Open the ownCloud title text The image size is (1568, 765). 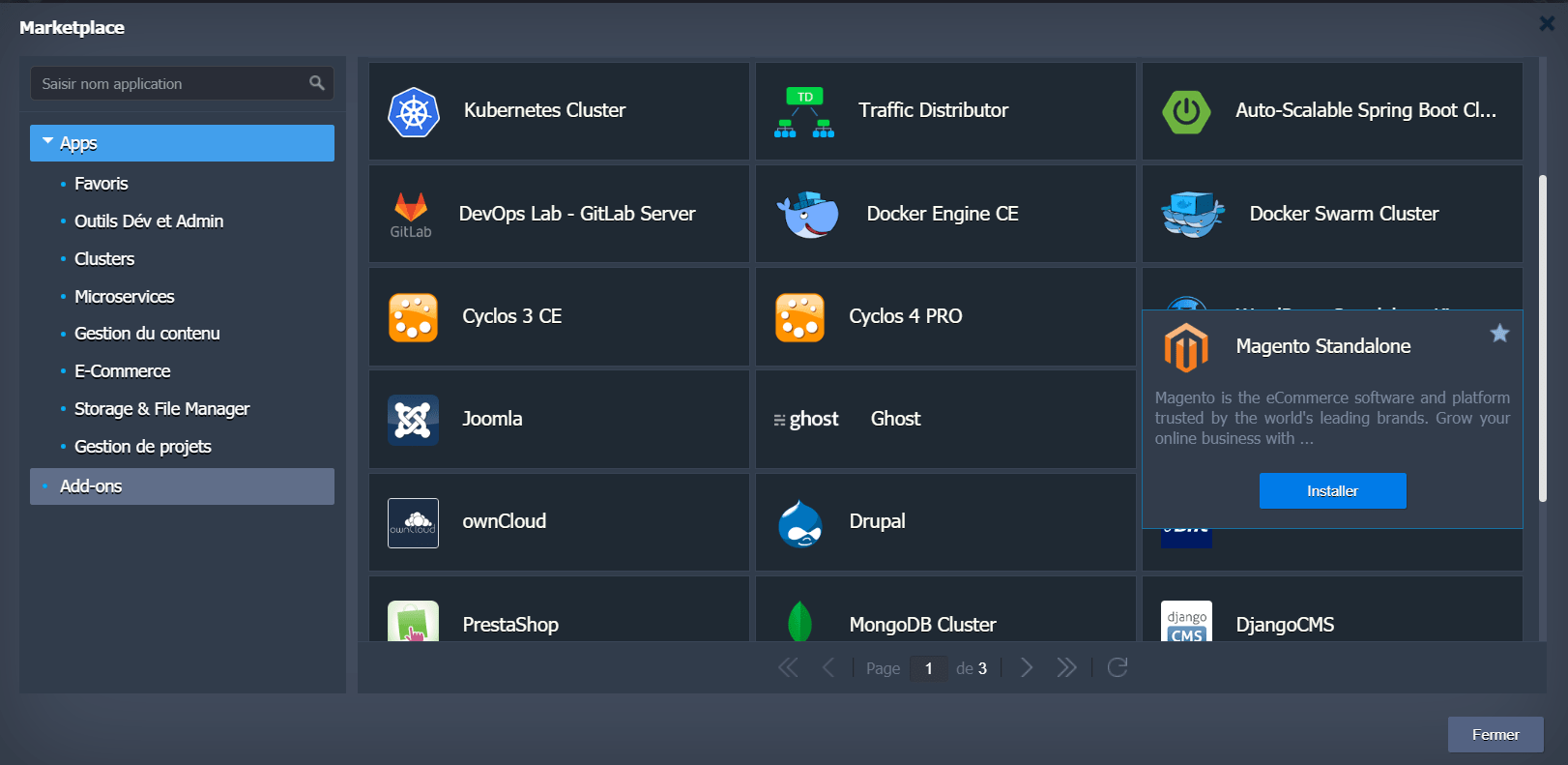504,521
